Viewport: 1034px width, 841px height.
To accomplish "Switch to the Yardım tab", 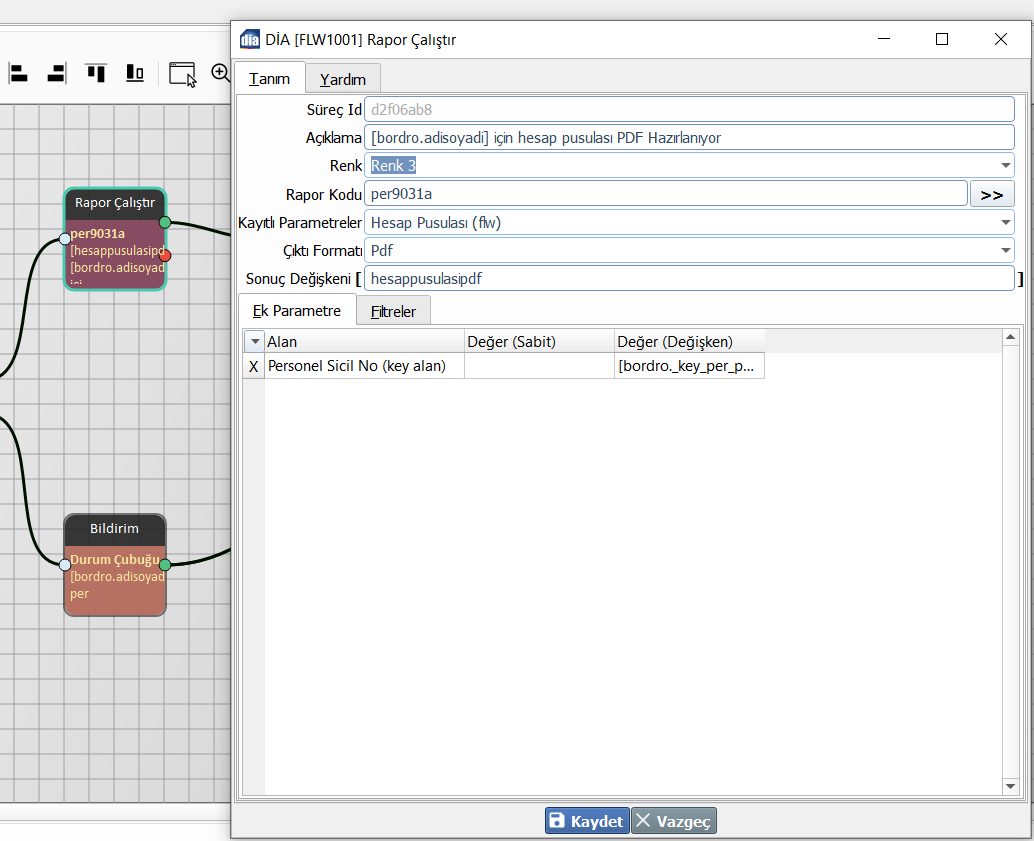I will (x=342, y=79).
